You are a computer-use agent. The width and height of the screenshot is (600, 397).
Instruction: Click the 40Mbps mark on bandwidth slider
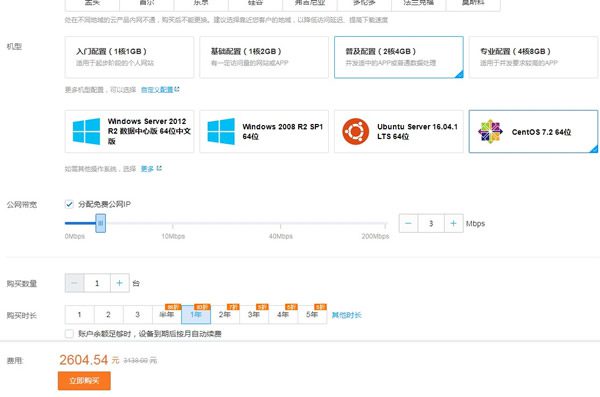[x=280, y=236]
